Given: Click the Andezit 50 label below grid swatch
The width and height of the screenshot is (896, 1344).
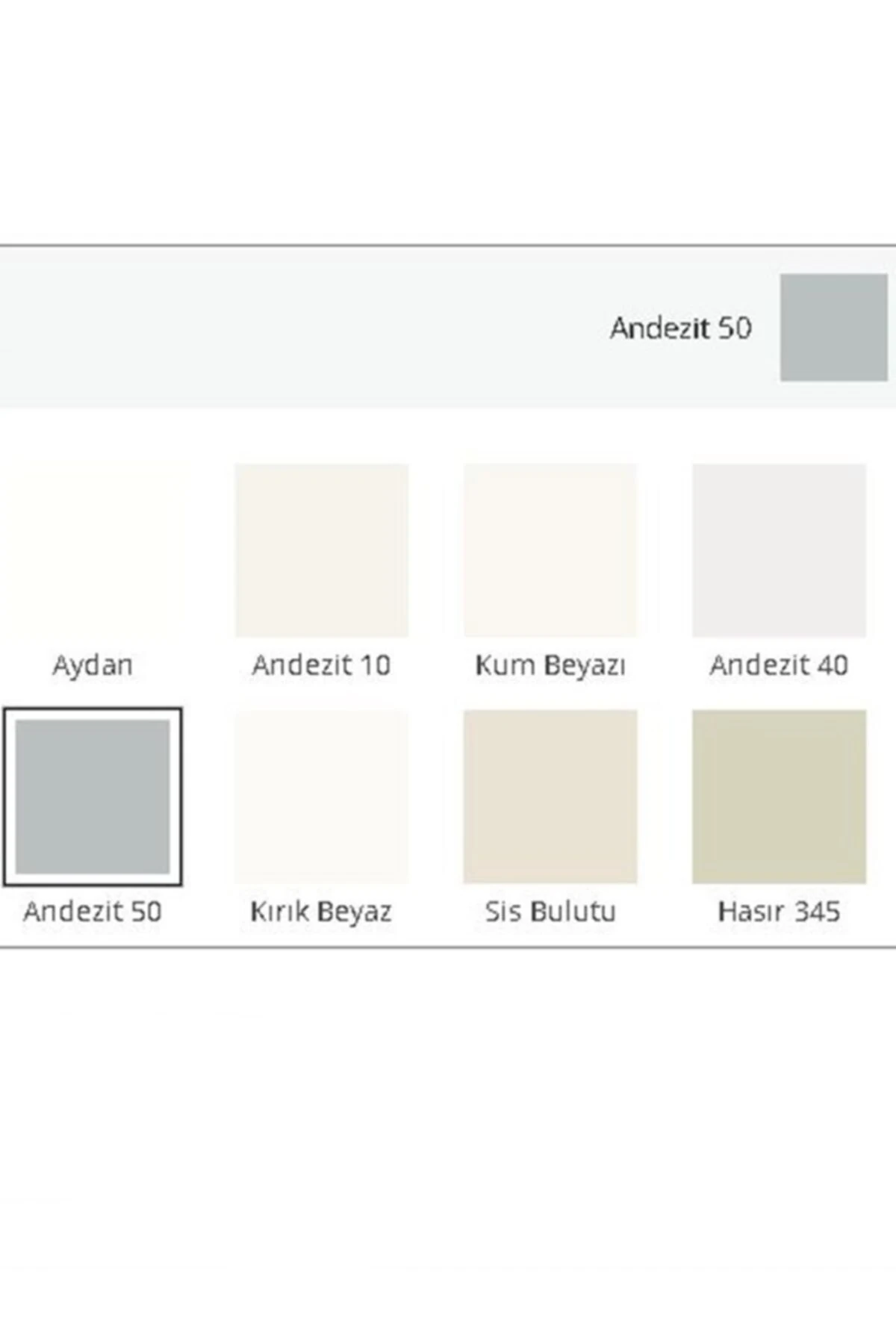Looking at the screenshot, I should [93, 911].
